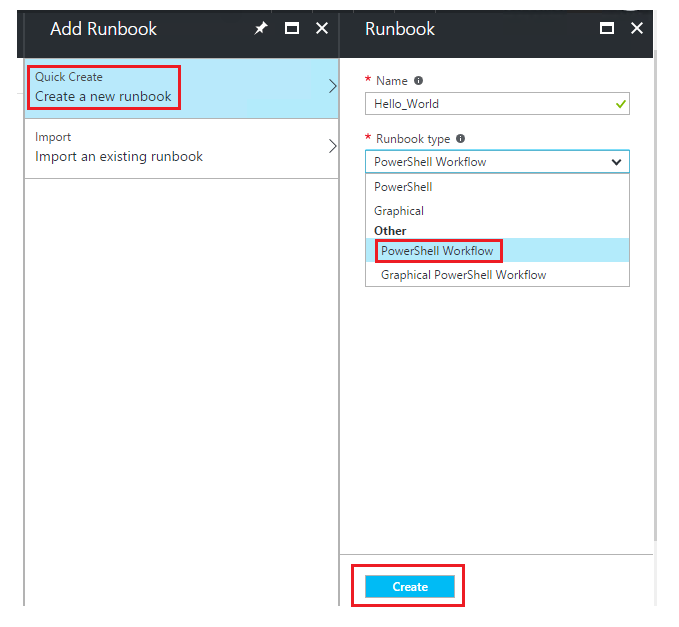Screen dimensions: 679x627
Task: Maximize the Runbook blade
Action: click(x=607, y=29)
